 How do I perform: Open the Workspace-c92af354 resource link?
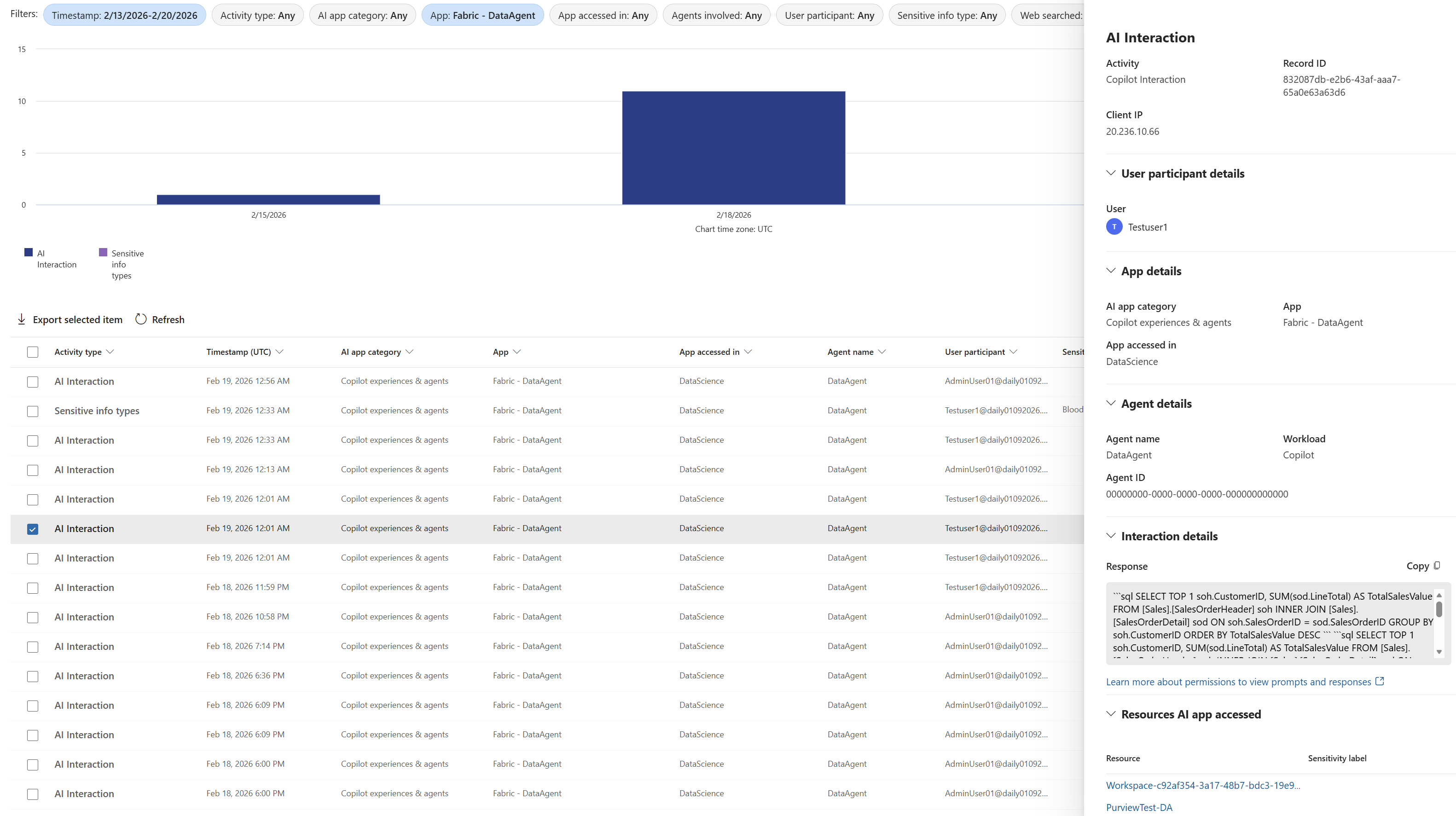[1203, 785]
